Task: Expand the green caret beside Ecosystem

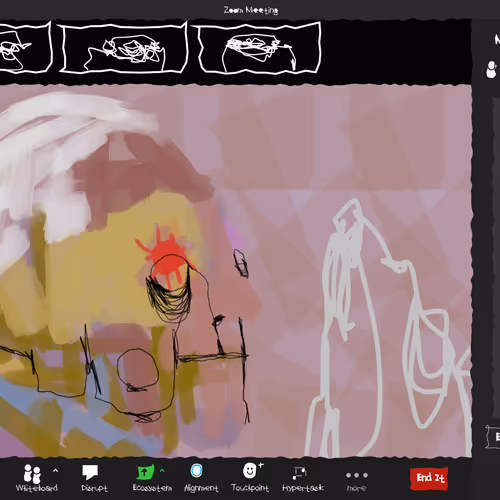Action: 162,471
